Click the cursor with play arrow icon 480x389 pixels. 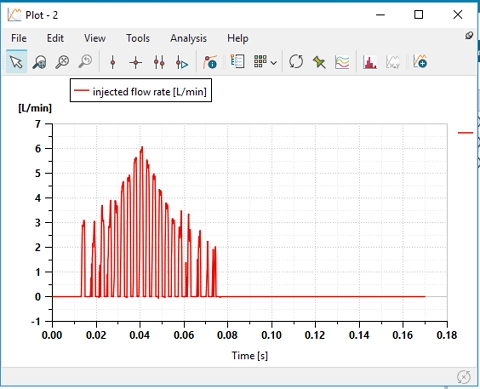(x=182, y=62)
